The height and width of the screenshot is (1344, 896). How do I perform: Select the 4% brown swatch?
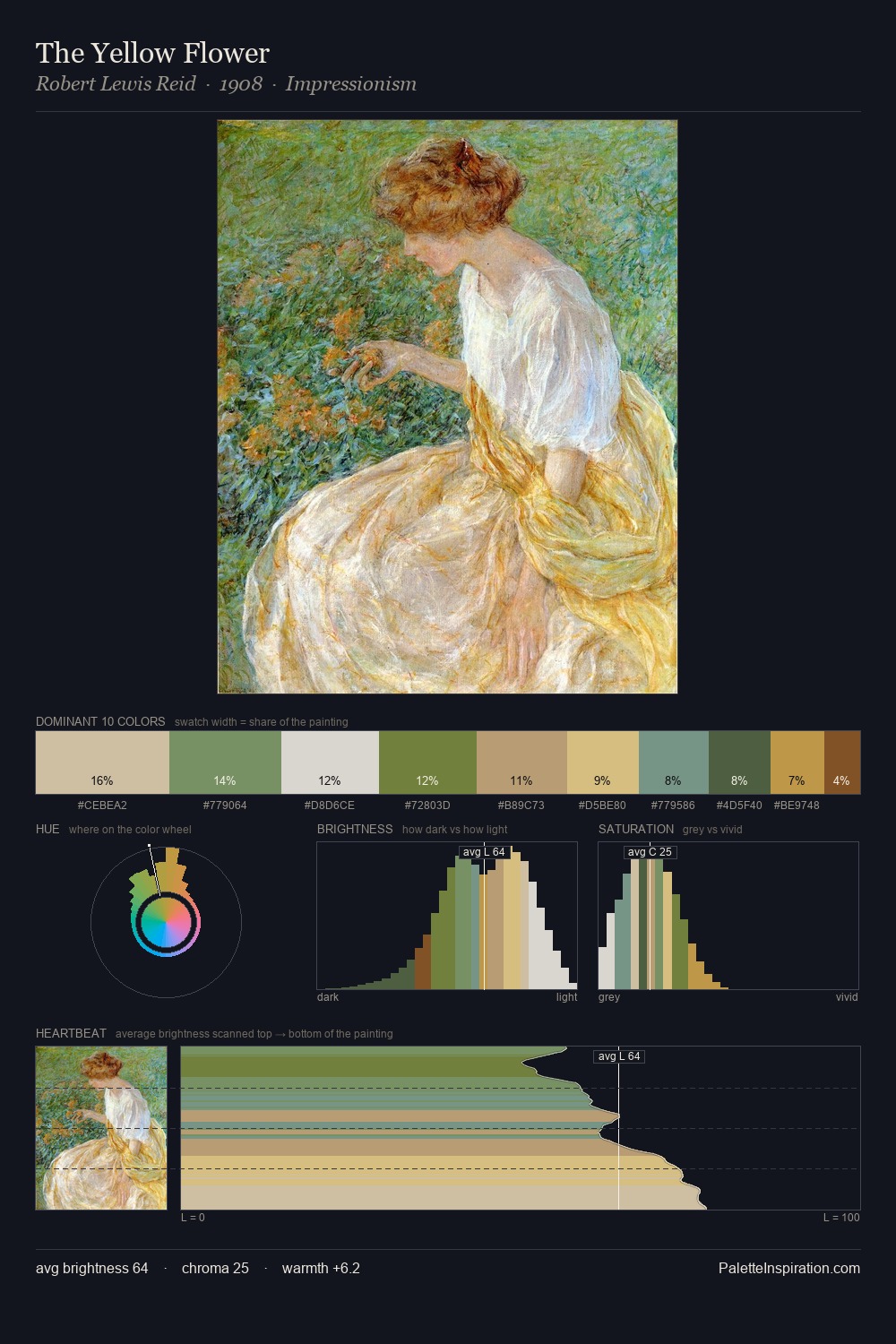pos(842,762)
